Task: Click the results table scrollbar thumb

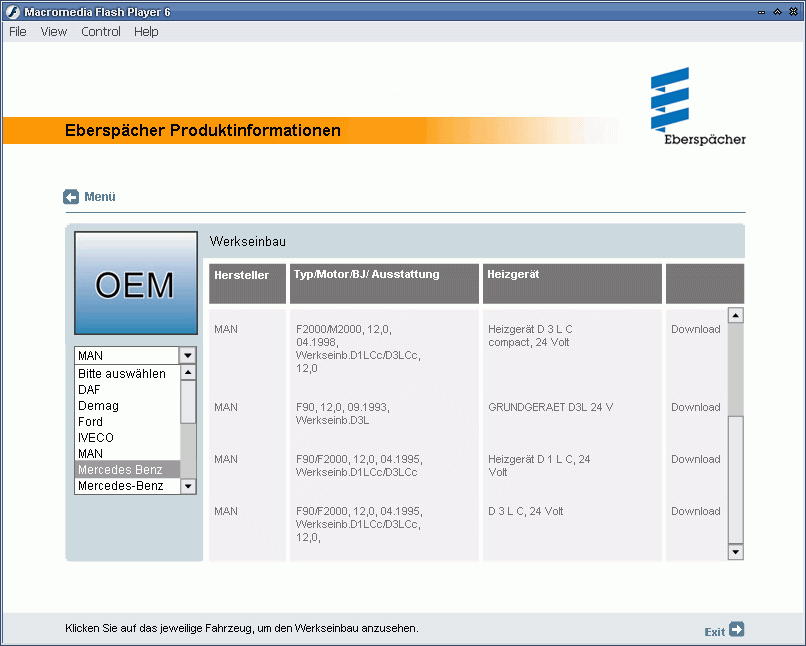Action: (736, 479)
